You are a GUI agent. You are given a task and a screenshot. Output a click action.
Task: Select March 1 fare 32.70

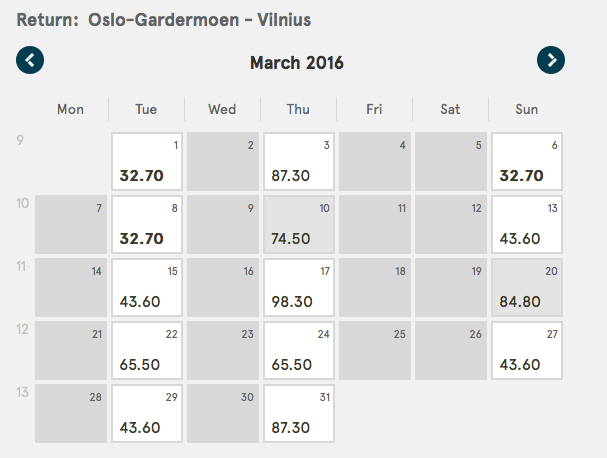point(147,161)
